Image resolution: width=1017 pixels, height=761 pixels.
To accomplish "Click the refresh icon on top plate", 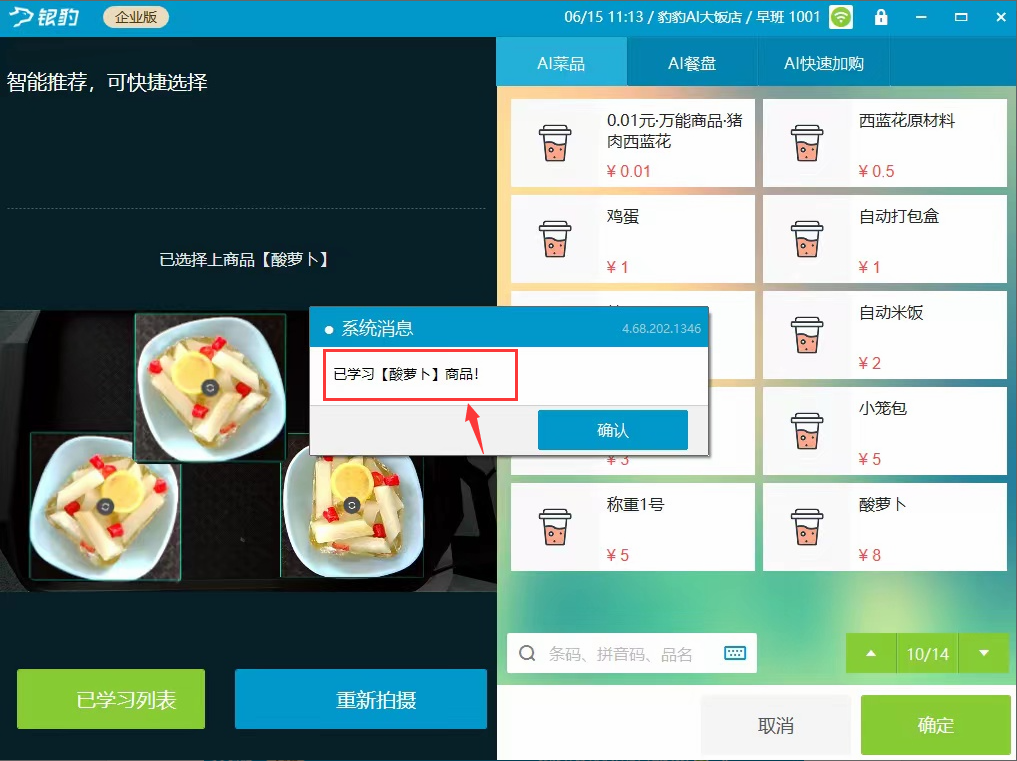I will [210, 388].
